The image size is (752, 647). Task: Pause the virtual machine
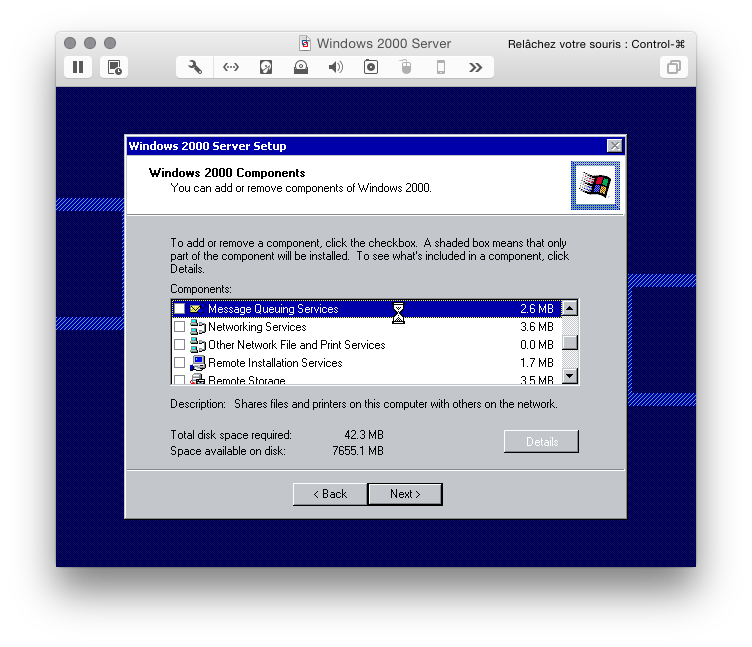pos(78,67)
